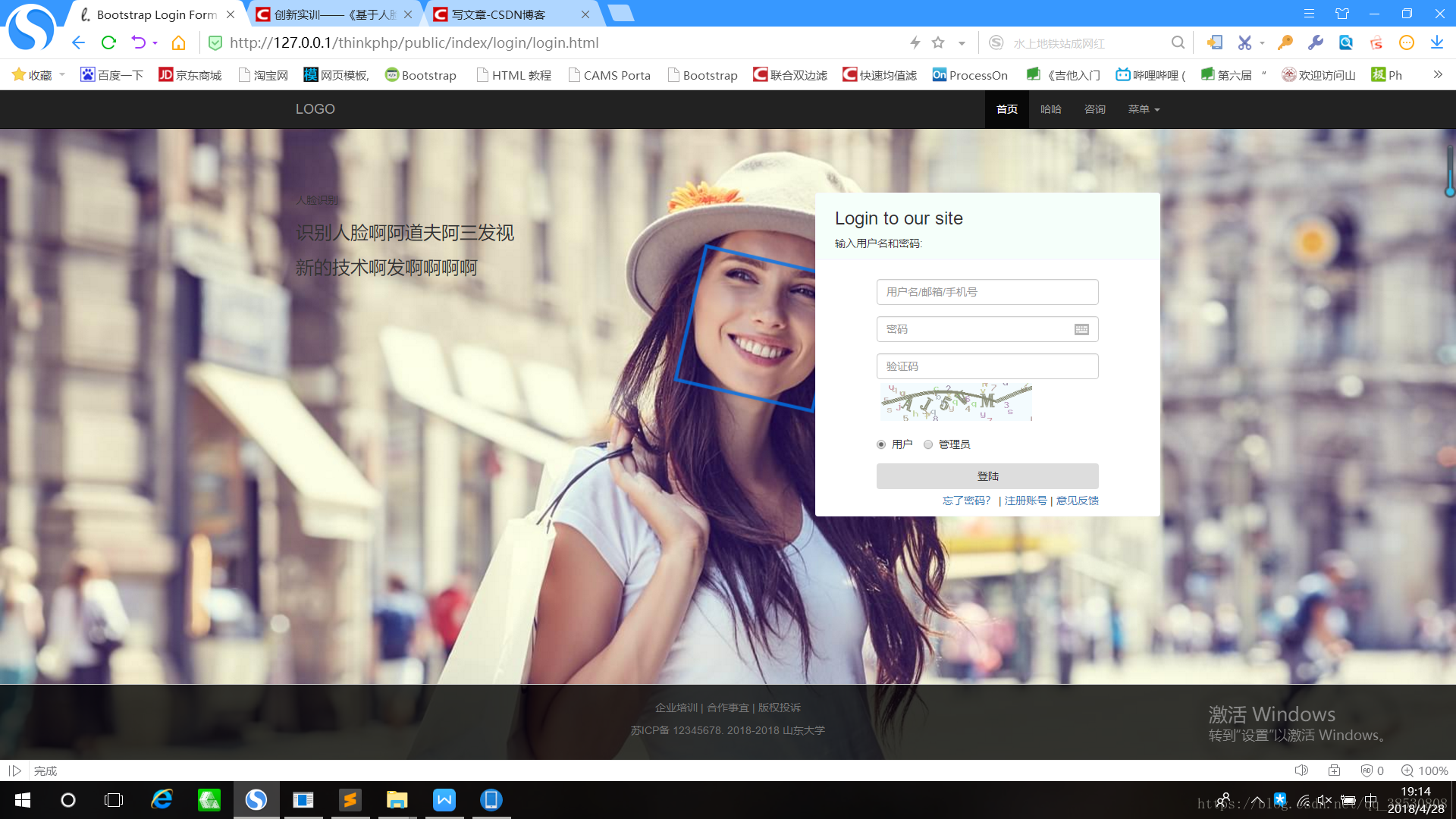The image size is (1456, 819).
Task: Select the 管理员 radio button
Action: pos(928,444)
